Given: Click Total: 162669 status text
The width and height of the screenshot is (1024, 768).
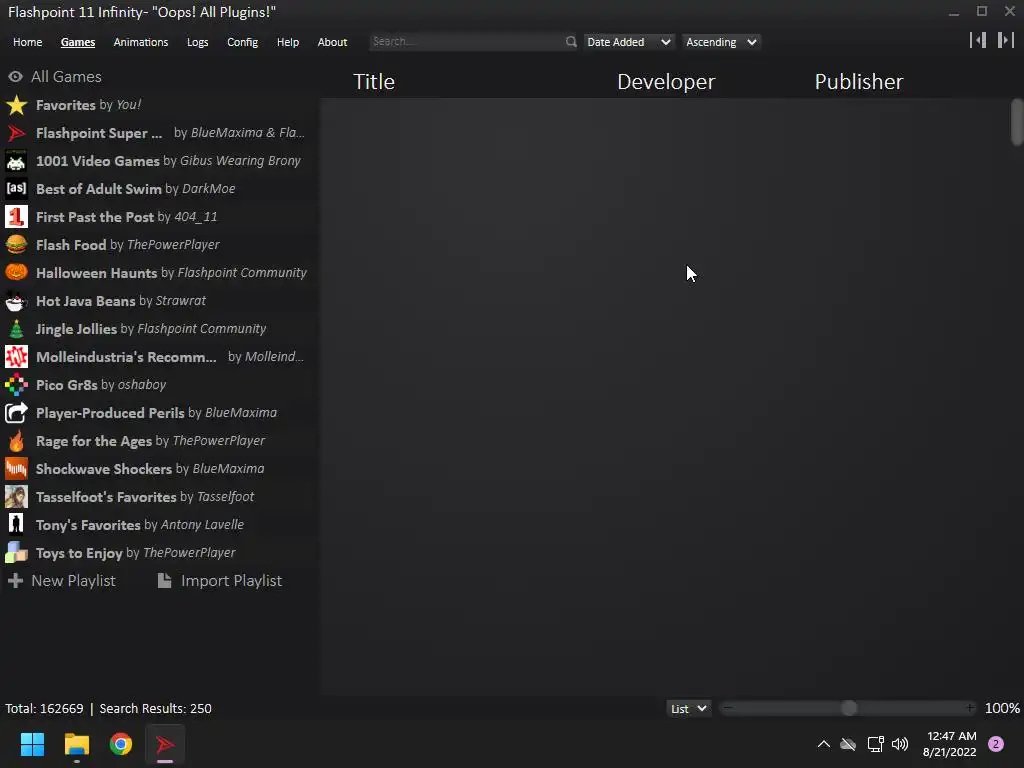Looking at the screenshot, I should (x=44, y=709).
